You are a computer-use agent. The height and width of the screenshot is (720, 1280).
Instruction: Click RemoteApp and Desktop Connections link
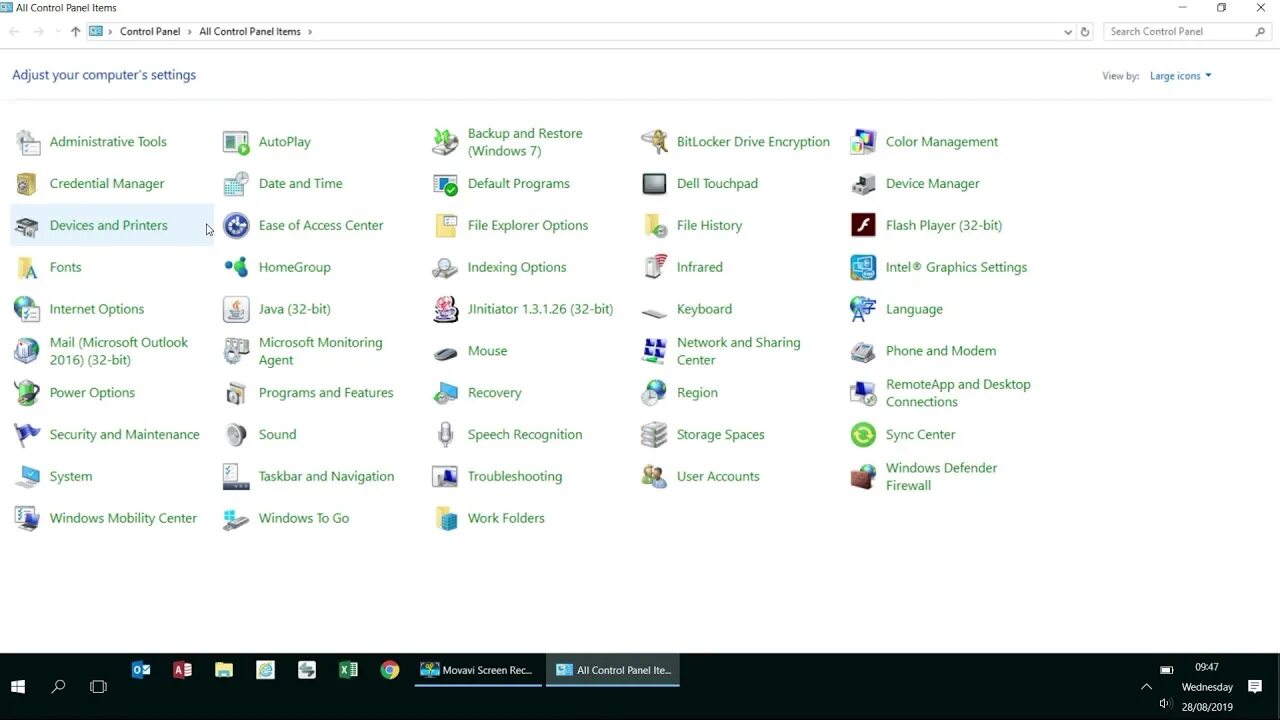tap(958, 393)
